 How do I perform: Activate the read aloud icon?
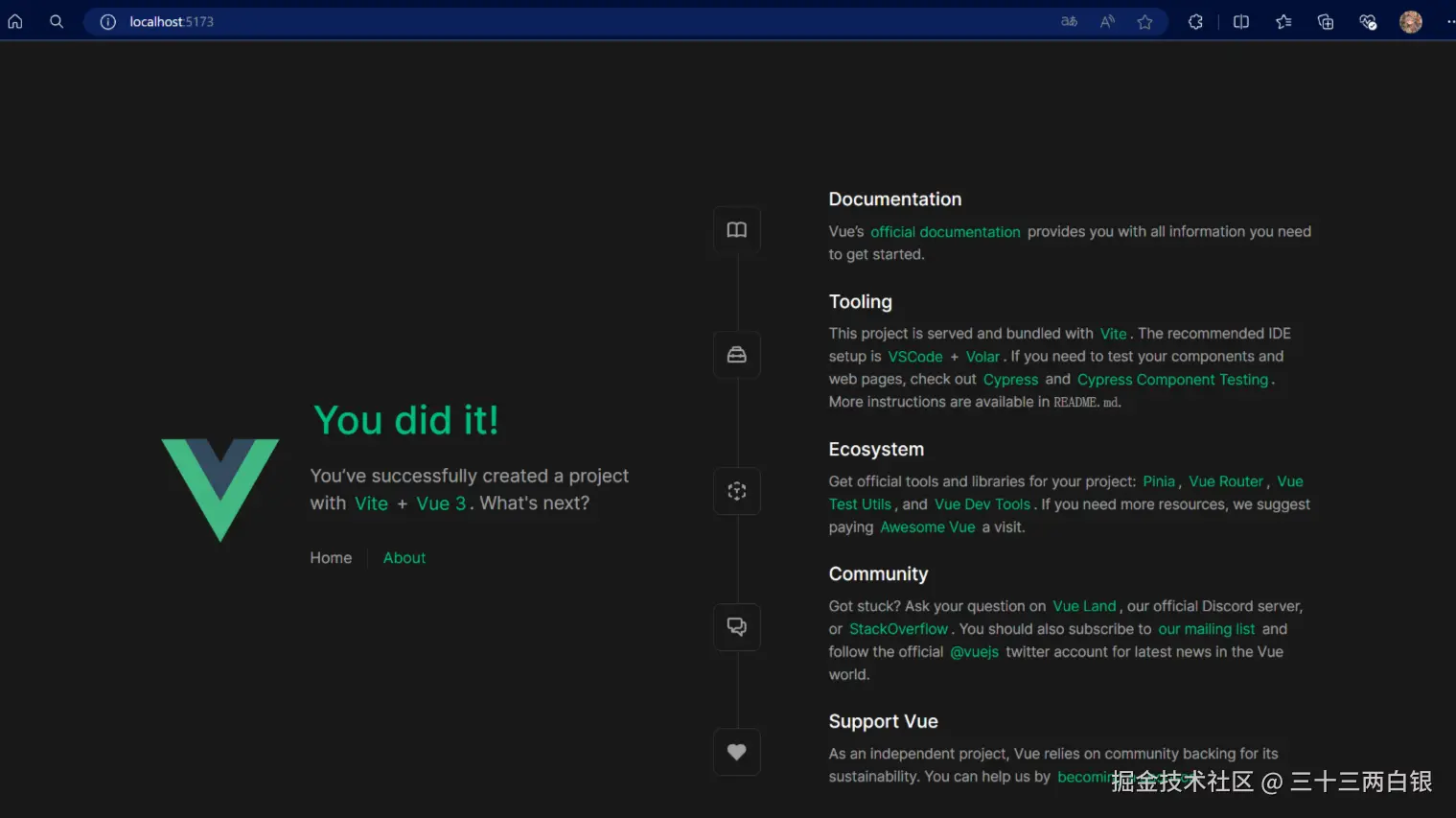tap(1107, 21)
